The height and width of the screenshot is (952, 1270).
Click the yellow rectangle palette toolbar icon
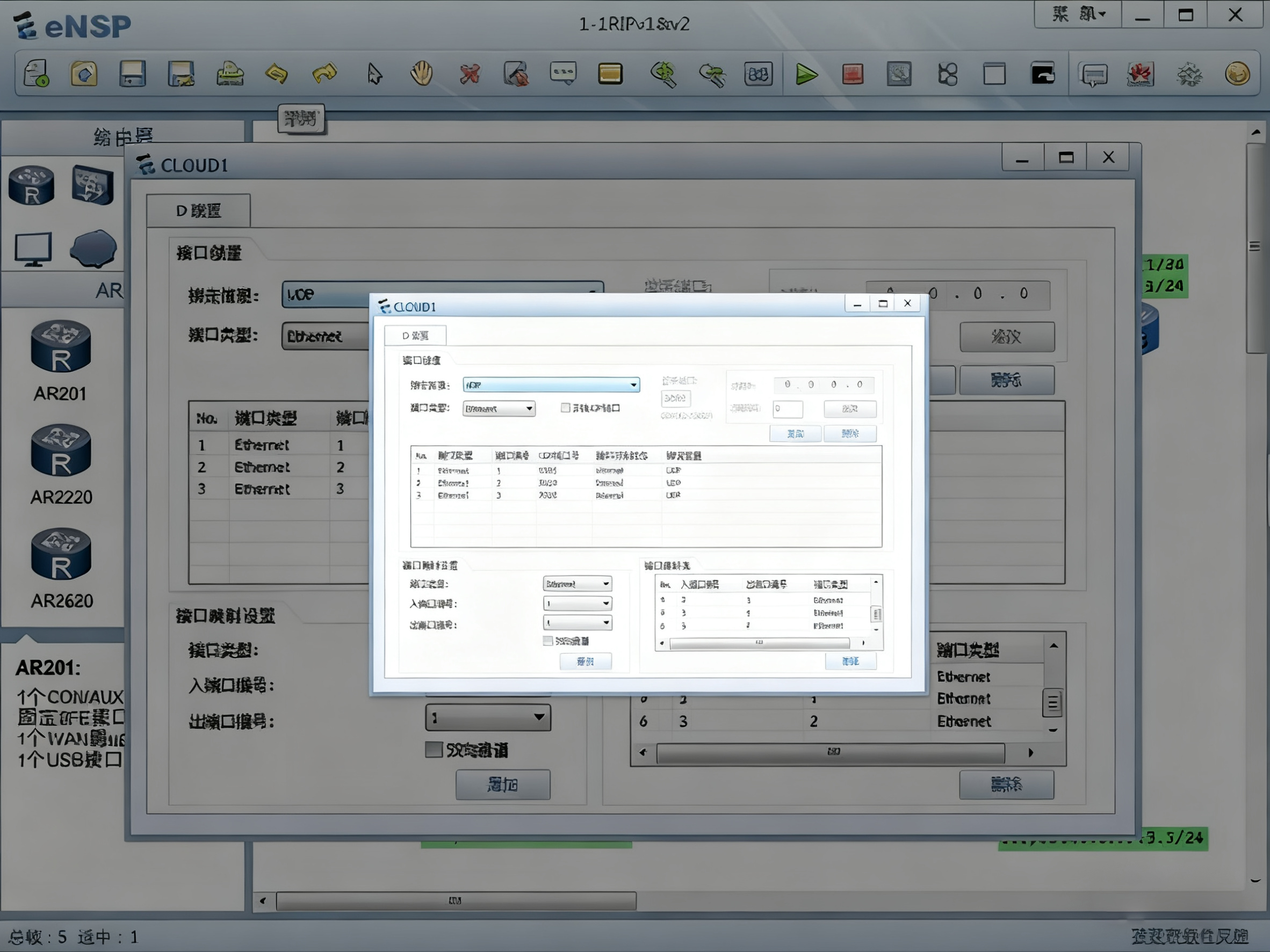tap(610, 74)
